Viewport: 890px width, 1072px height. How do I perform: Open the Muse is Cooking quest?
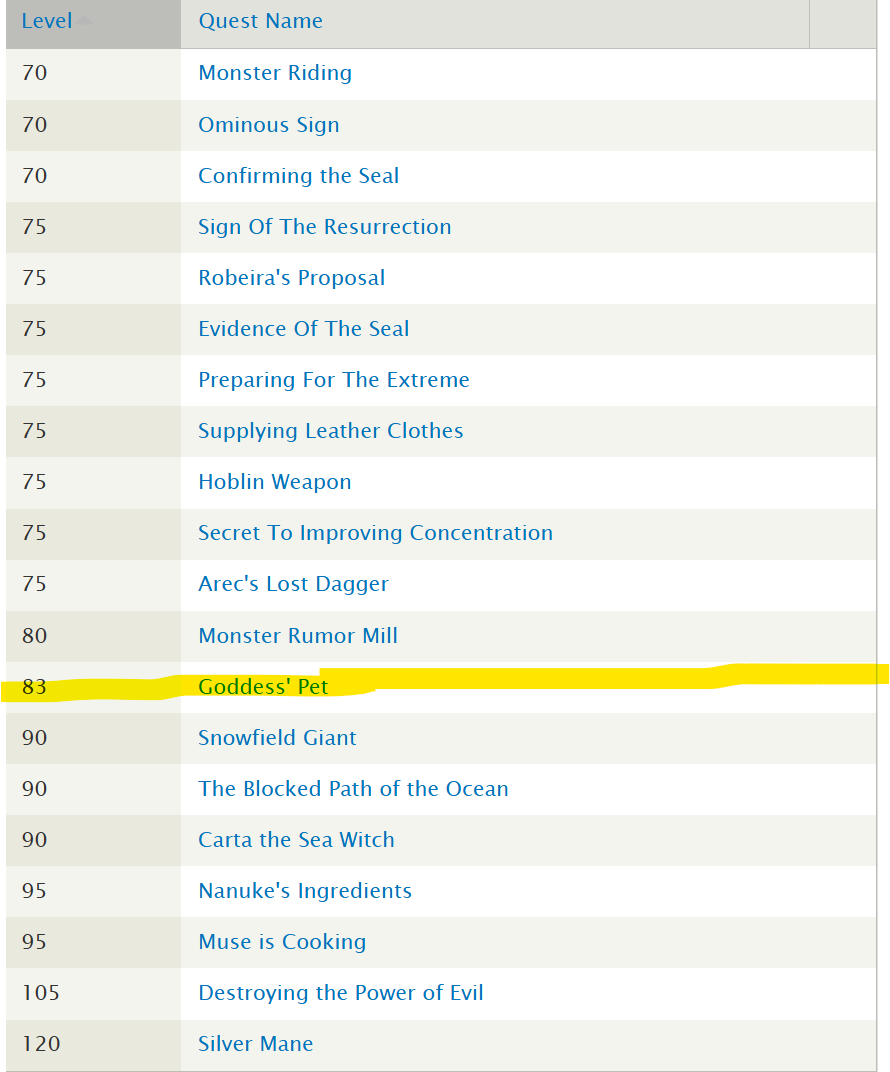282,942
